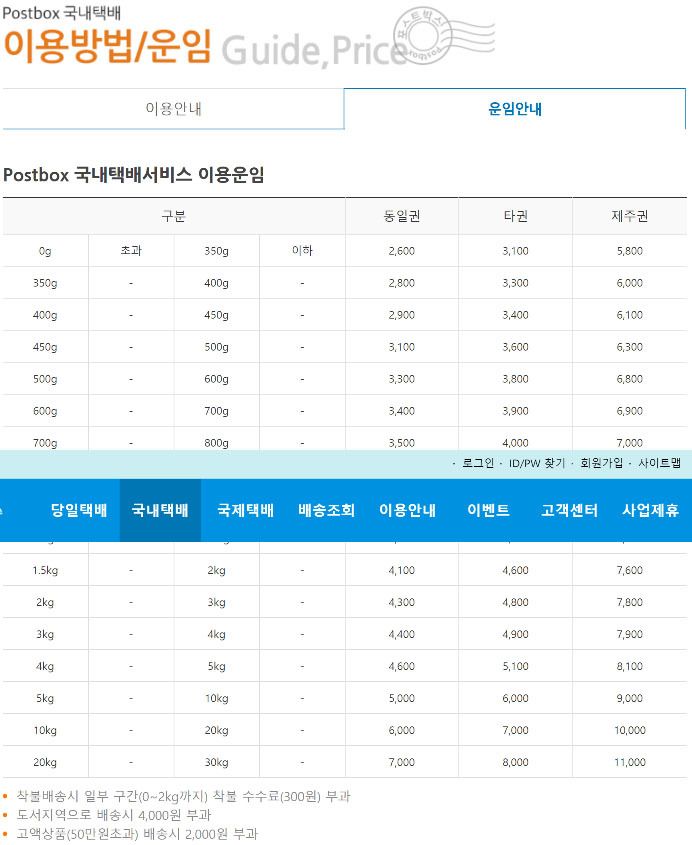Click the 착불배송시 surcharge note
The width and height of the screenshot is (692, 845).
[x=183, y=796]
